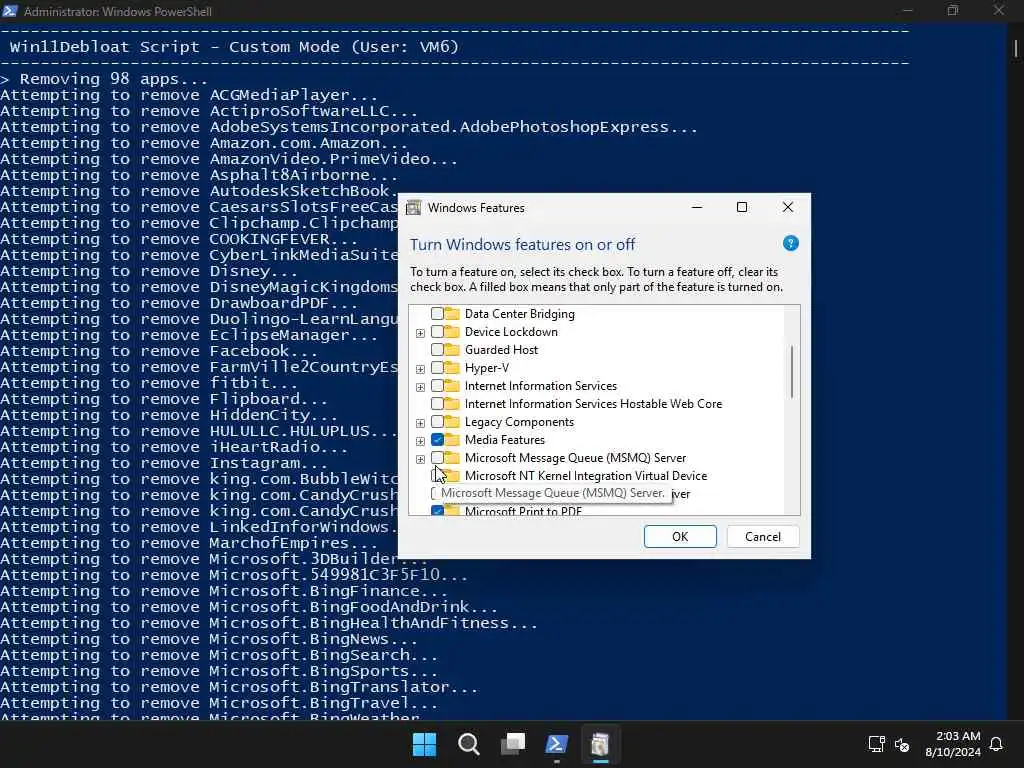Screen dimensions: 1024x768
Task: Click the Hyper-V folder icon
Action: pos(452,368)
